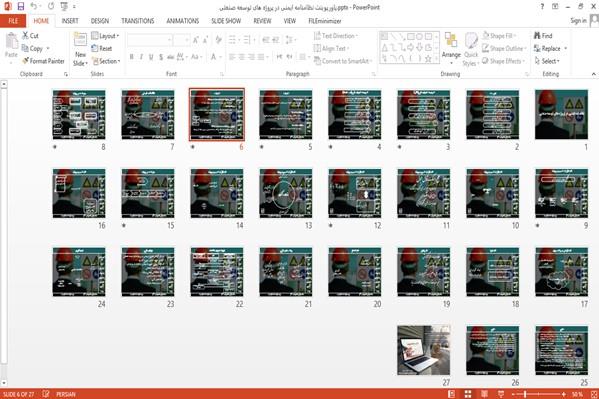599x399 pixels.
Task: Open the Section dropdown menu
Action: pos(106,61)
